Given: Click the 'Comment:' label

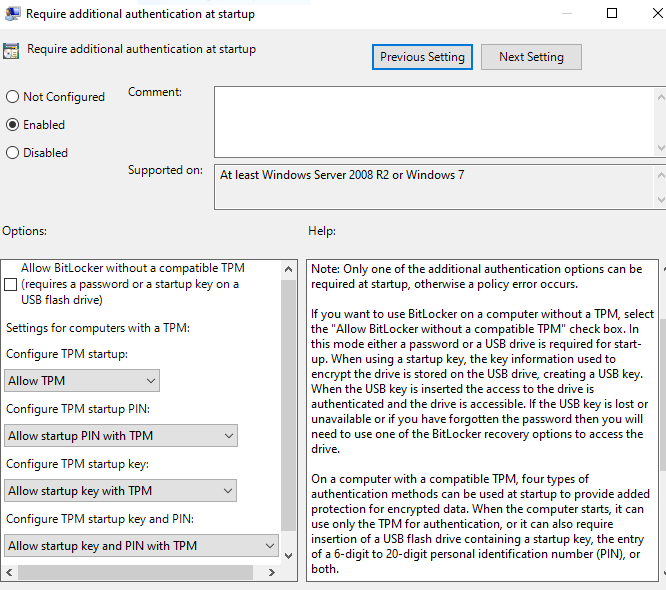Looking at the screenshot, I should (x=155, y=92).
